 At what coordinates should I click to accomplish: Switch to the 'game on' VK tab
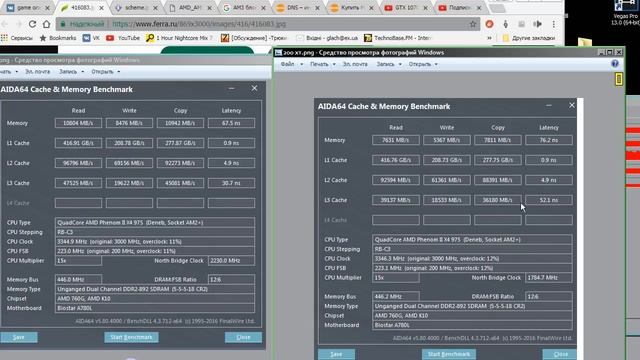[x=27, y=7]
